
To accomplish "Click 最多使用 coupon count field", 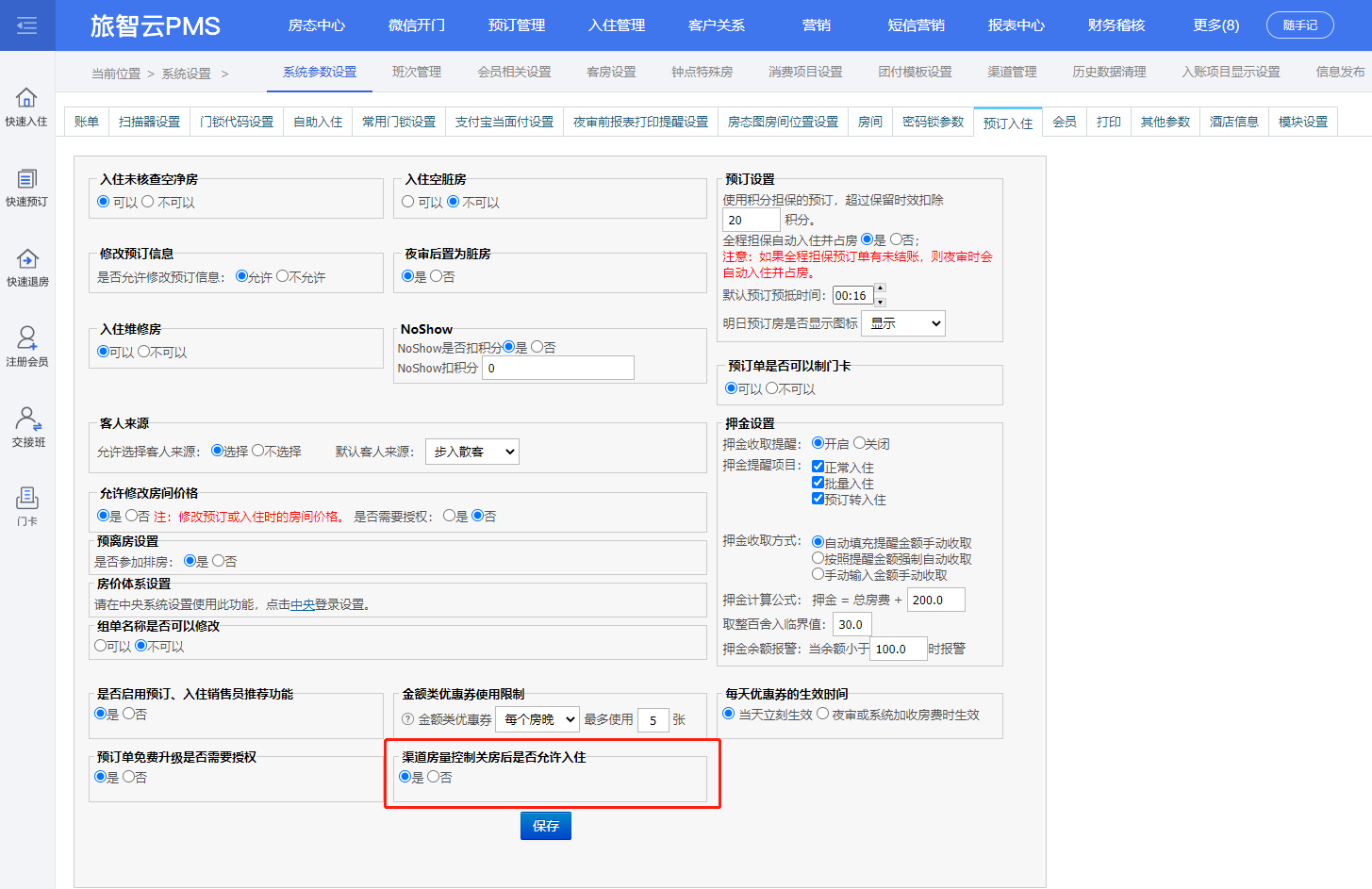I will coord(653,720).
